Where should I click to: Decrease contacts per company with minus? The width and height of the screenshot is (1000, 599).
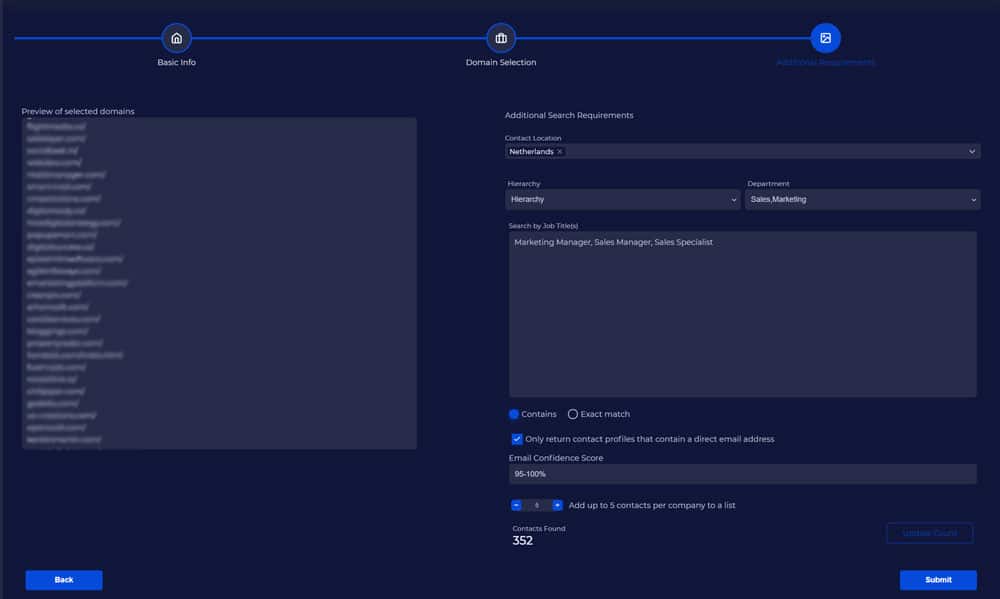(516, 505)
